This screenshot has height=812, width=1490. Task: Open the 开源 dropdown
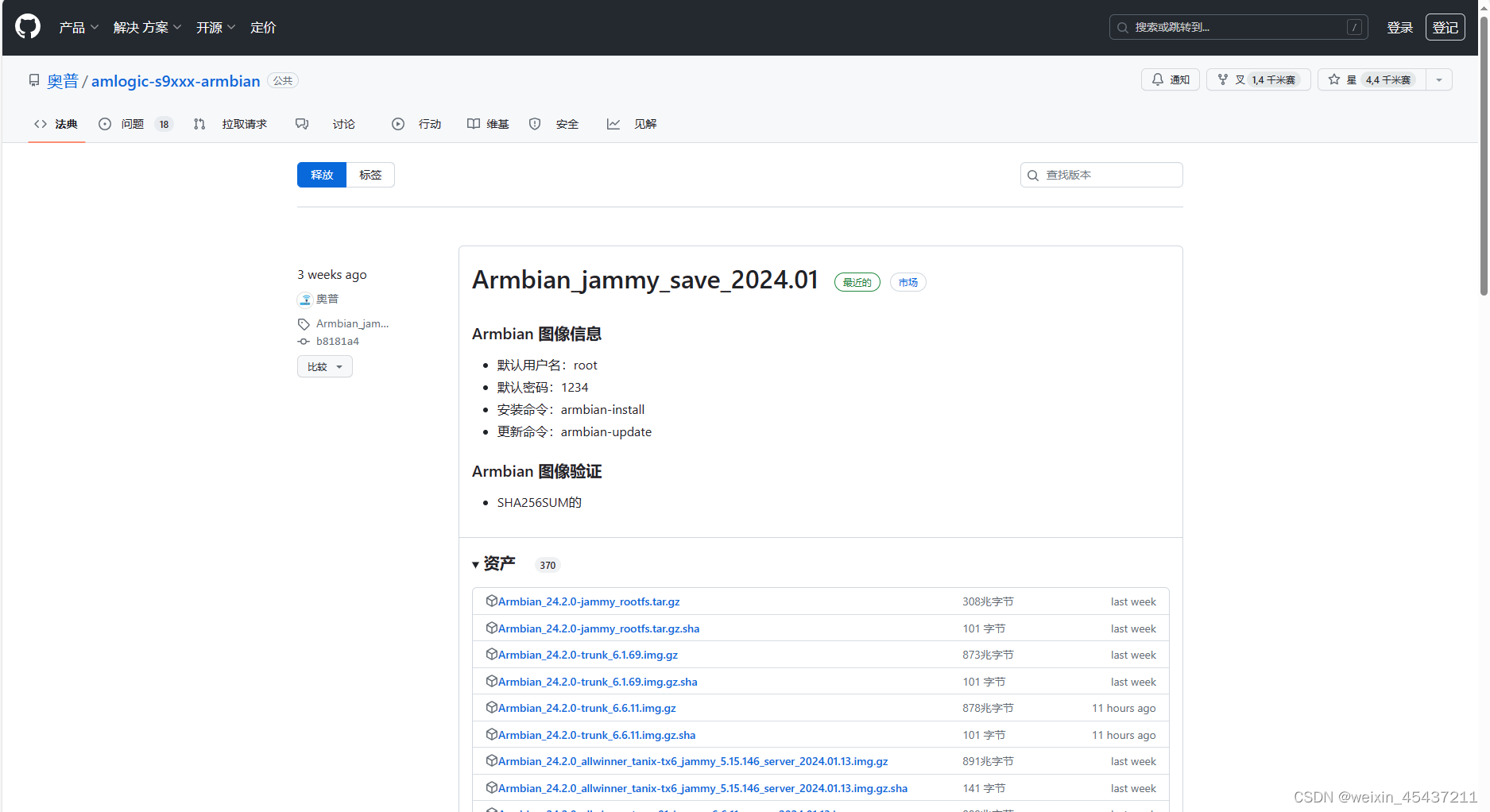215,27
